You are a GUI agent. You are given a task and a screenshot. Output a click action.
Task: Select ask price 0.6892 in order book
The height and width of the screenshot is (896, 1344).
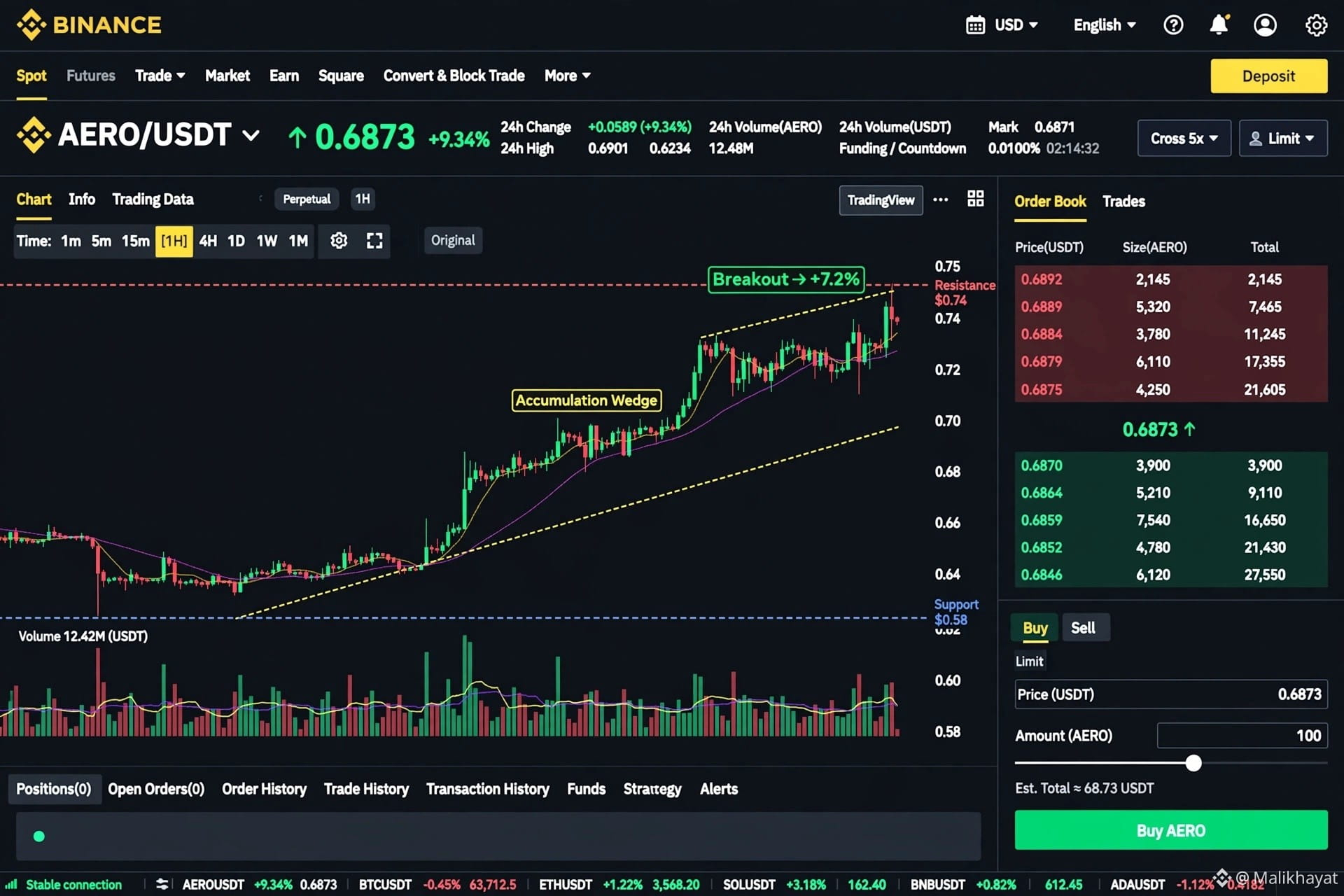1041,279
